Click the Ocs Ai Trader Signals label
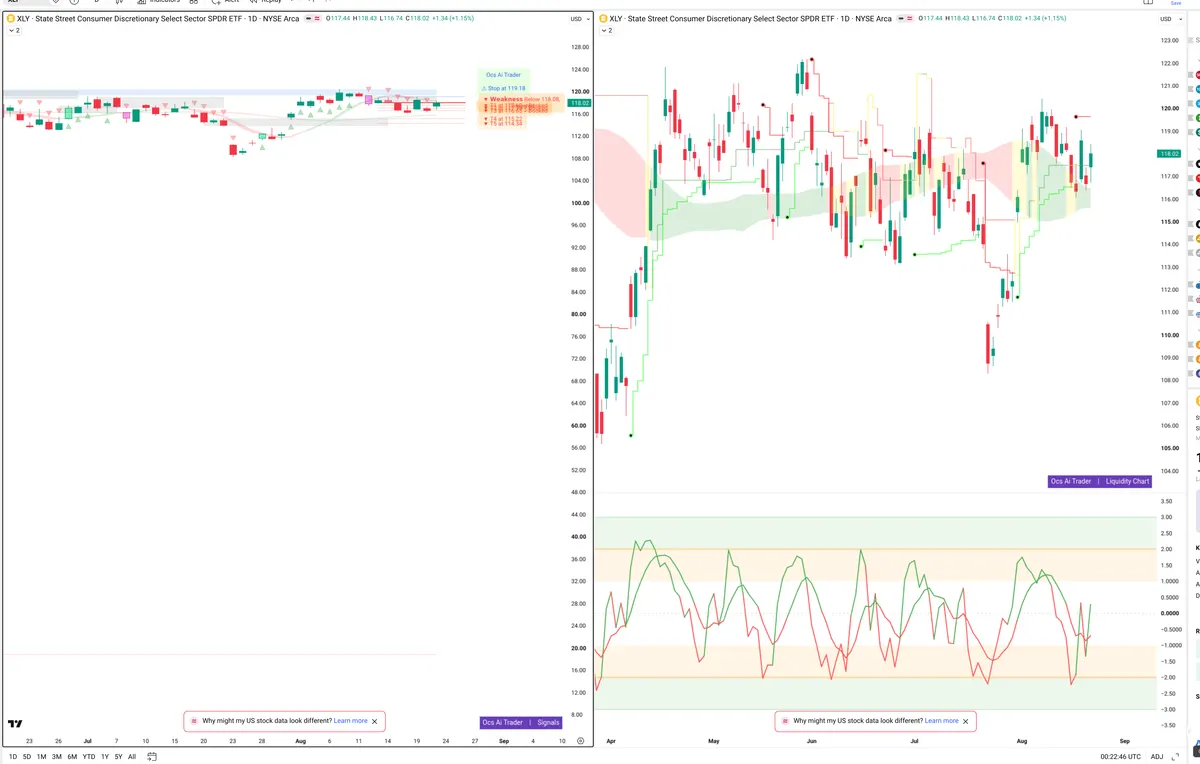The height and width of the screenshot is (764, 1200). pos(520,722)
